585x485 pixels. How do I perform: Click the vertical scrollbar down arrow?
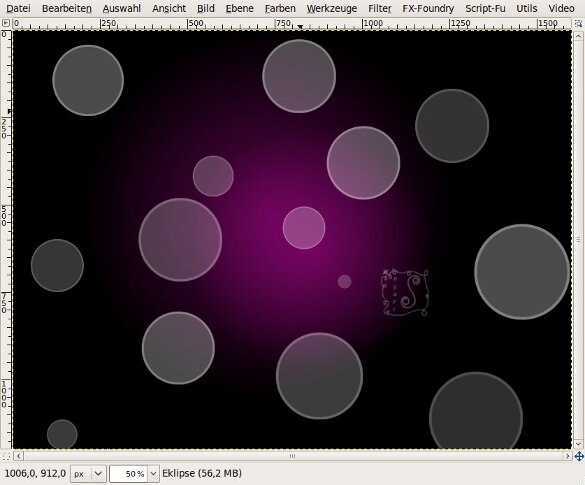(578, 444)
